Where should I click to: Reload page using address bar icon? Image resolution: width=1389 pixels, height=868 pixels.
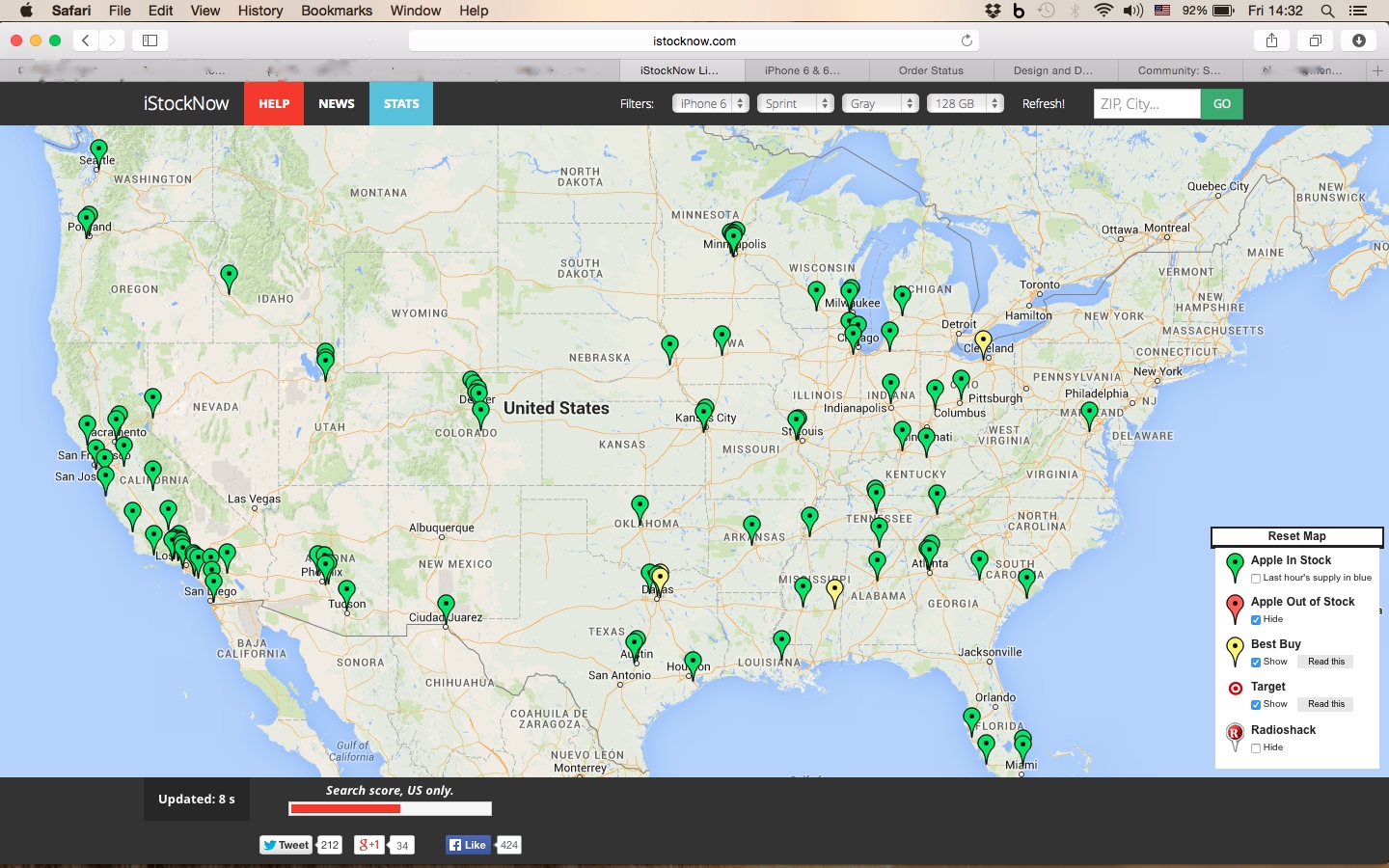967,41
